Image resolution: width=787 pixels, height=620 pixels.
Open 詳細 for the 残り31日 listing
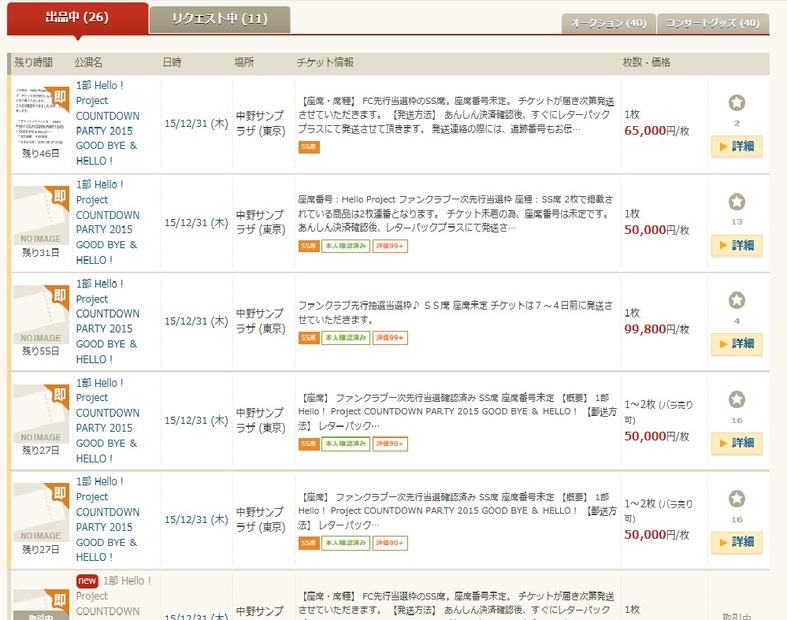[x=736, y=245]
